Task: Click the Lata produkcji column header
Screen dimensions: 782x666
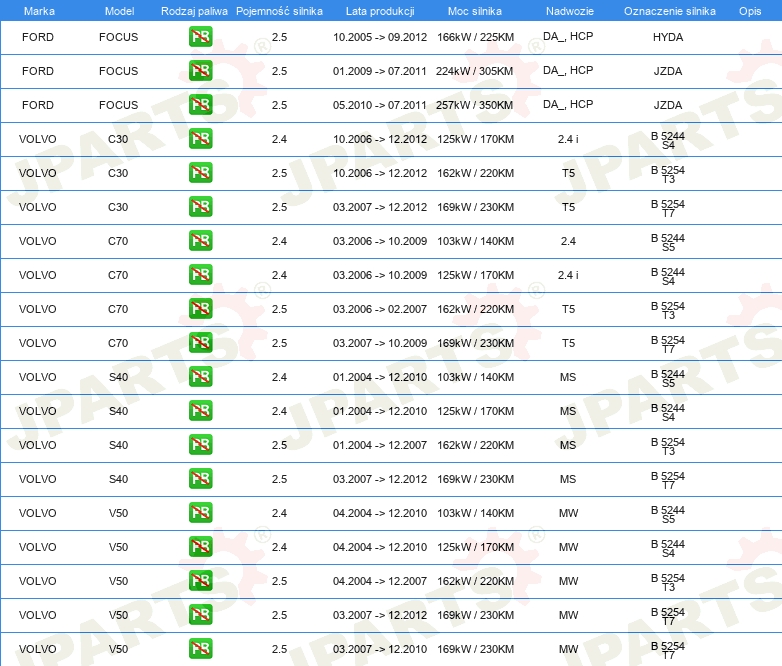Action: coord(380,11)
